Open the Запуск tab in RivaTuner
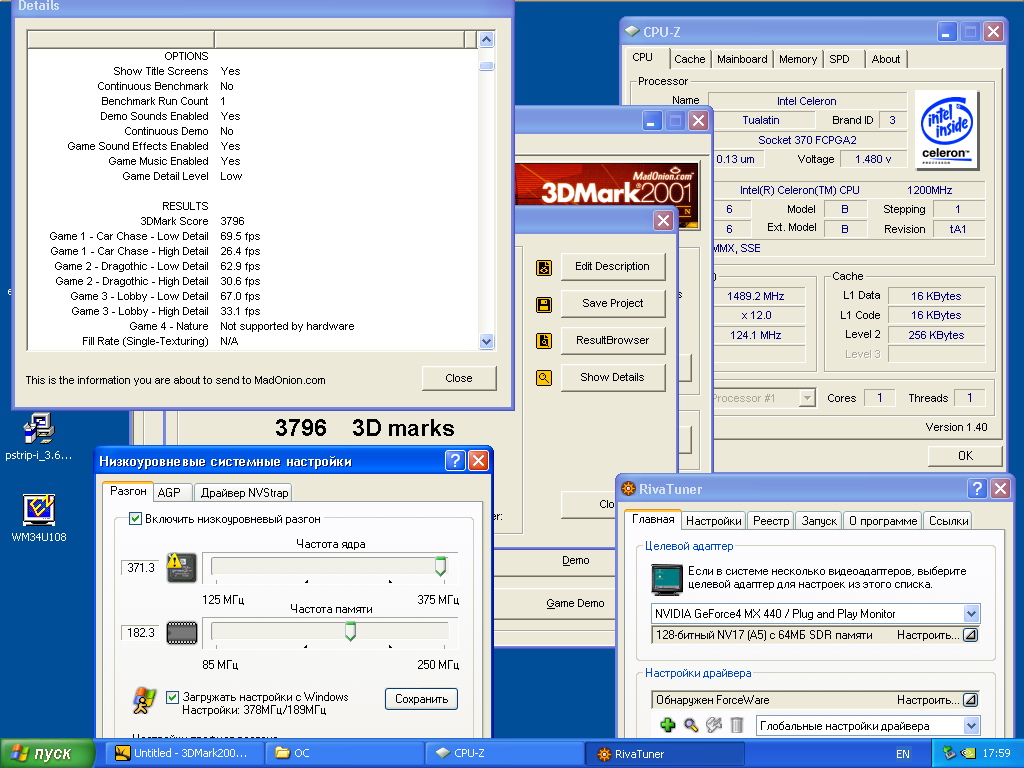The width and height of the screenshot is (1024, 768). tap(819, 521)
